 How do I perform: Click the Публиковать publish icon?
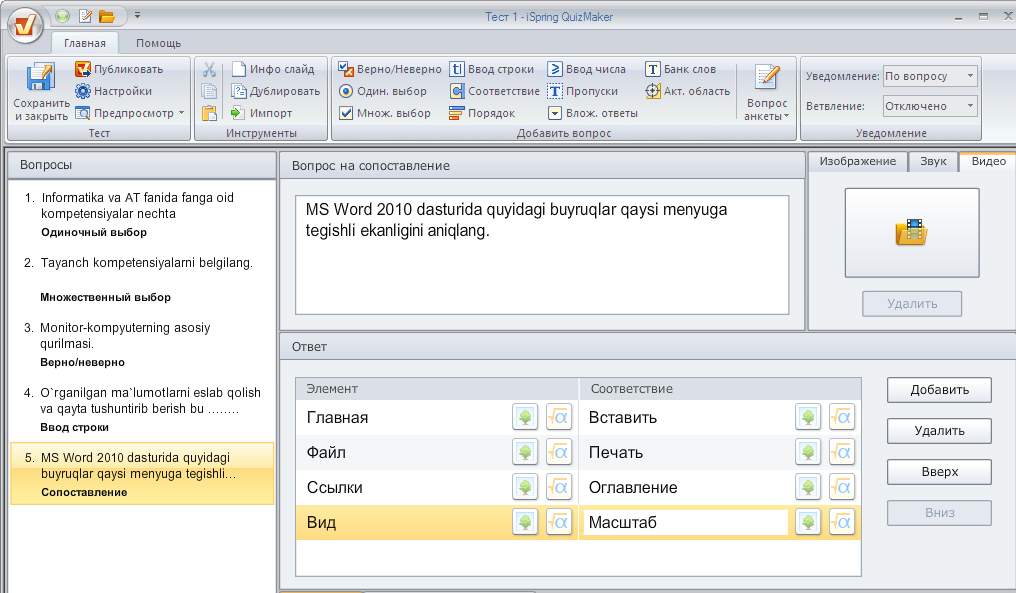83,69
